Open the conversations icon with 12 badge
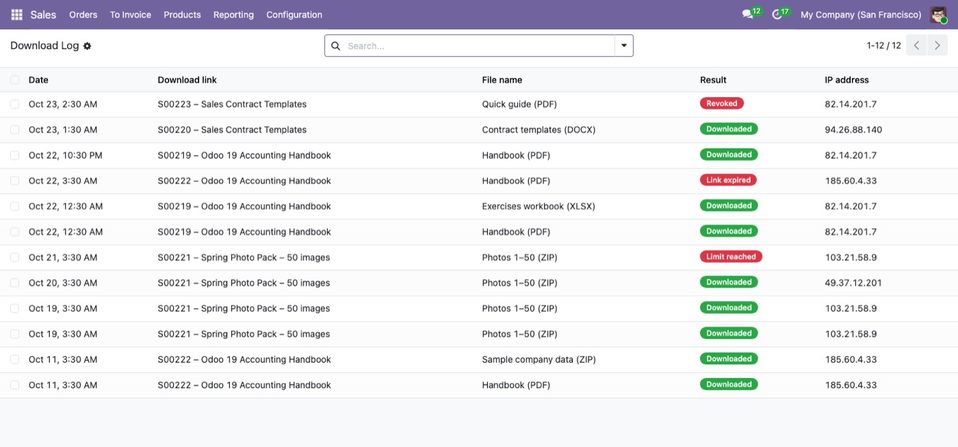Image resolution: width=958 pixels, height=447 pixels. (751, 14)
